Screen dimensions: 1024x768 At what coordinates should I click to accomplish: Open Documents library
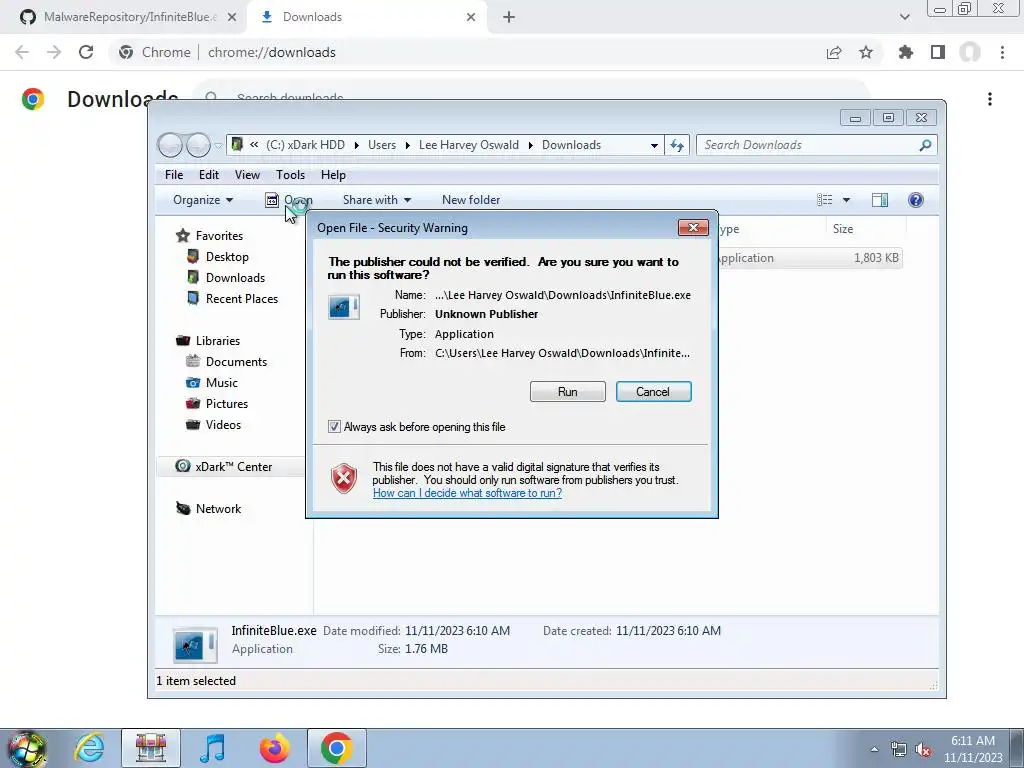coord(236,362)
